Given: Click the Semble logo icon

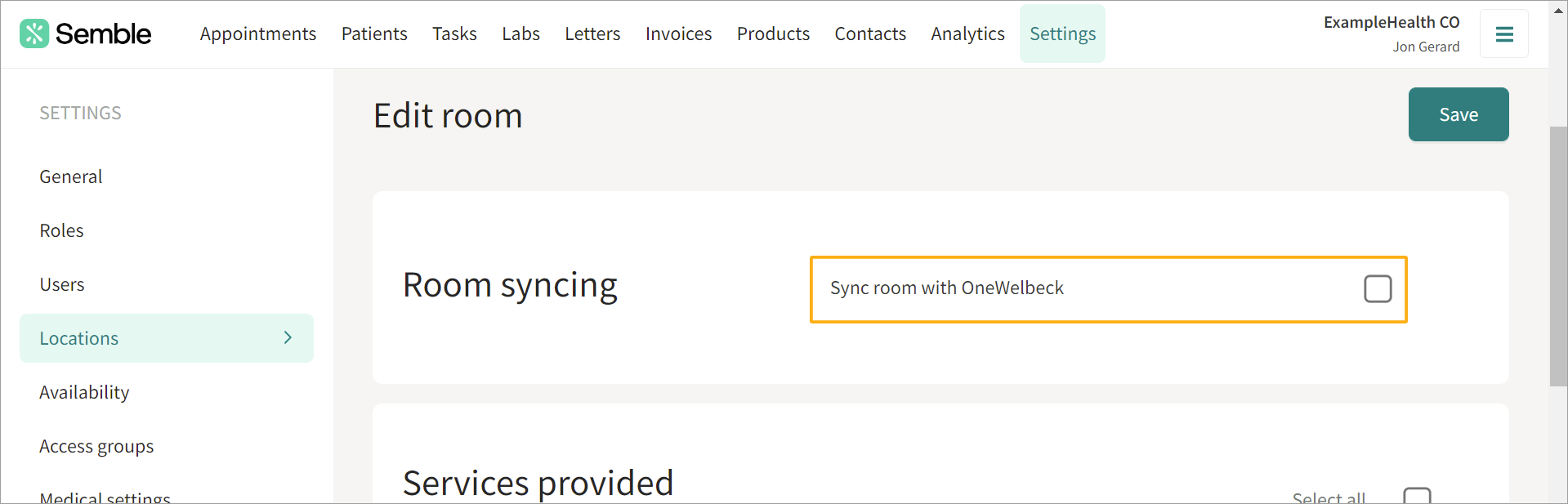Looking at the screenshot, I should 34,33.
